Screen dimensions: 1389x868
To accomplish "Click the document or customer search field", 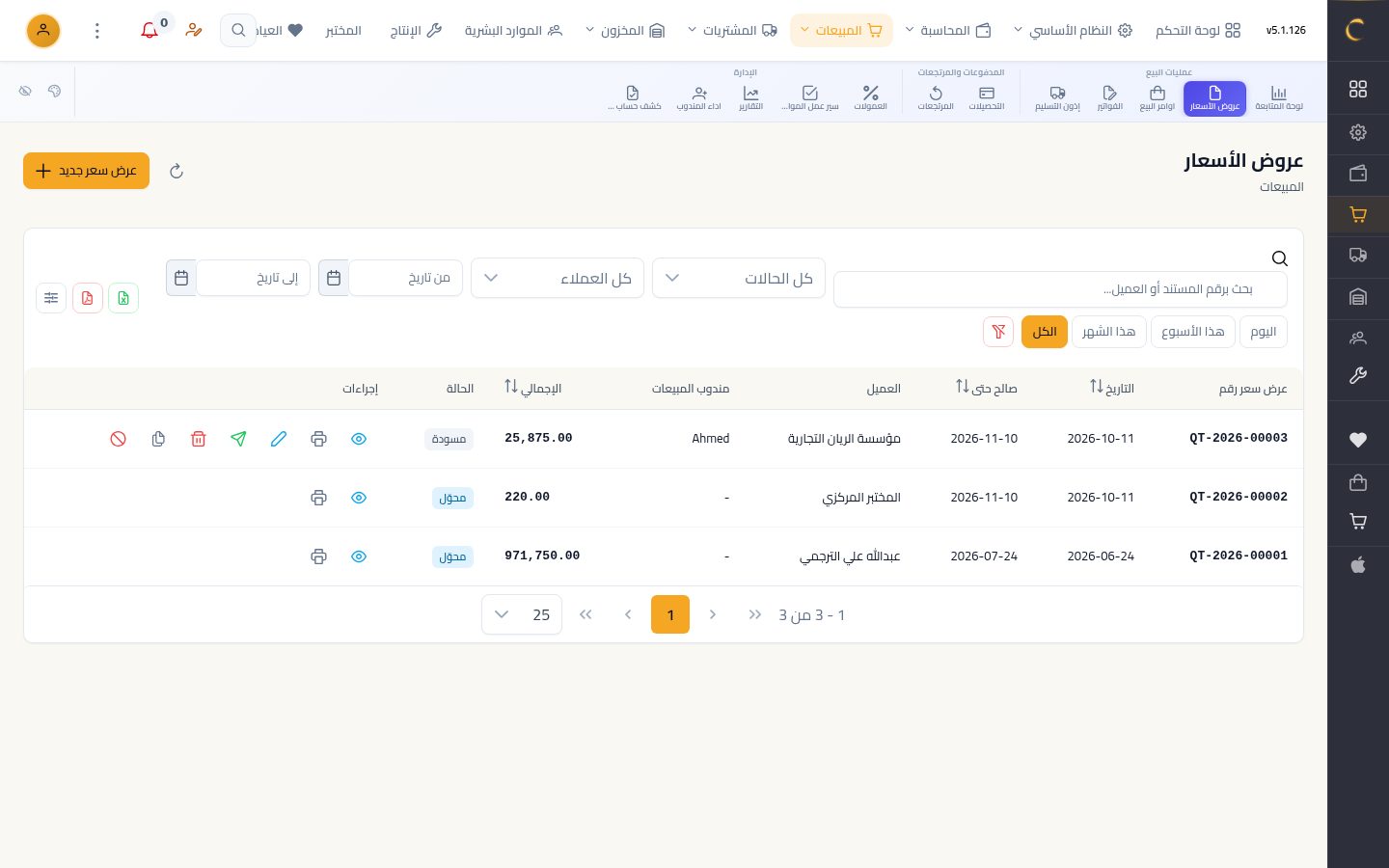I will [x=1060, y=289].
